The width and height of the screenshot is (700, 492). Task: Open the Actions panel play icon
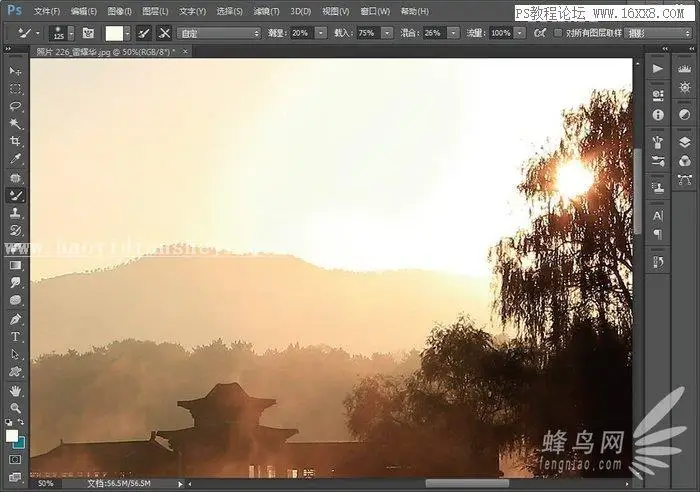(658, 69)
